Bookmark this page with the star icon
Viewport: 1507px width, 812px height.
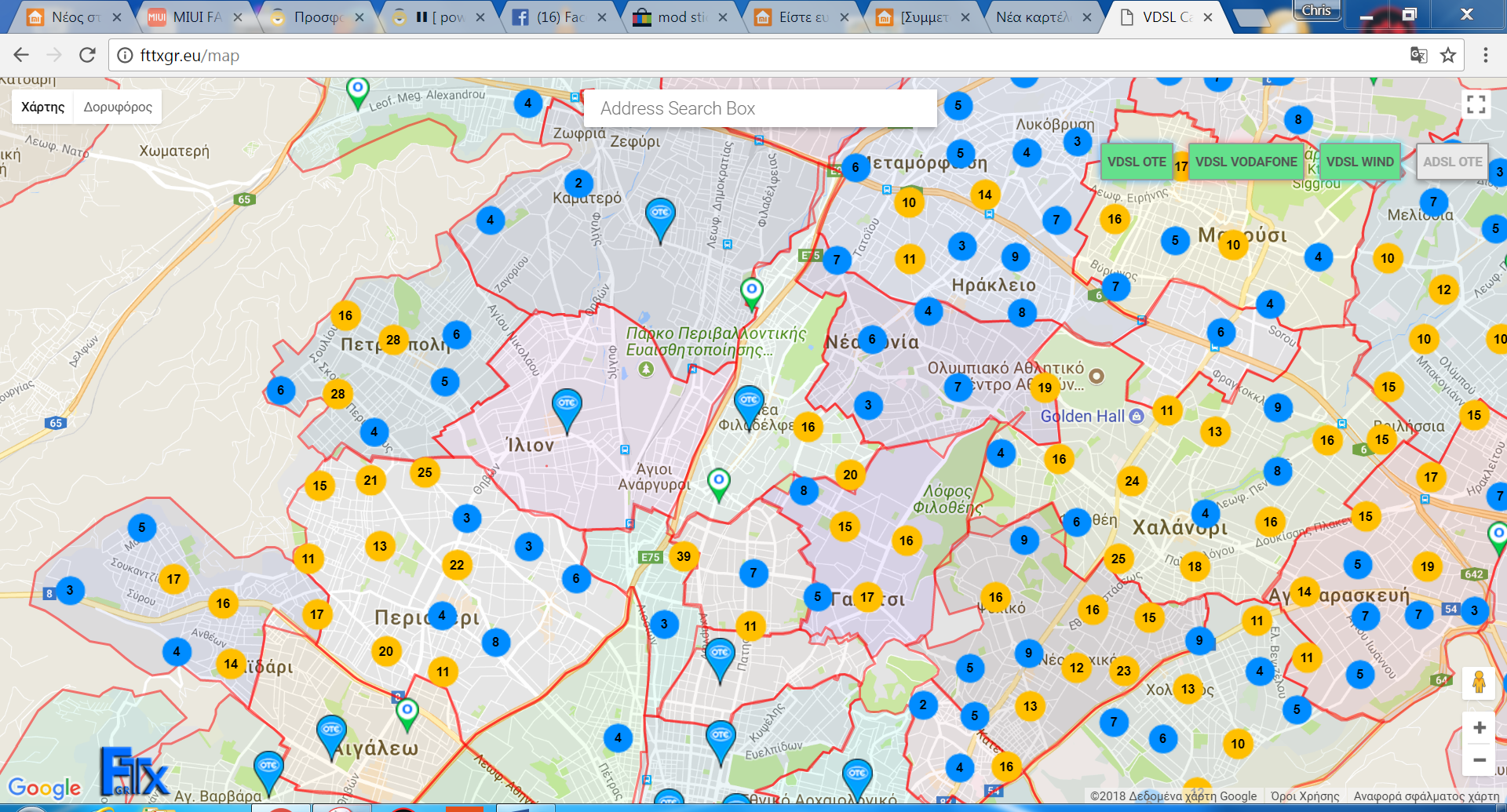point(1448,55)
